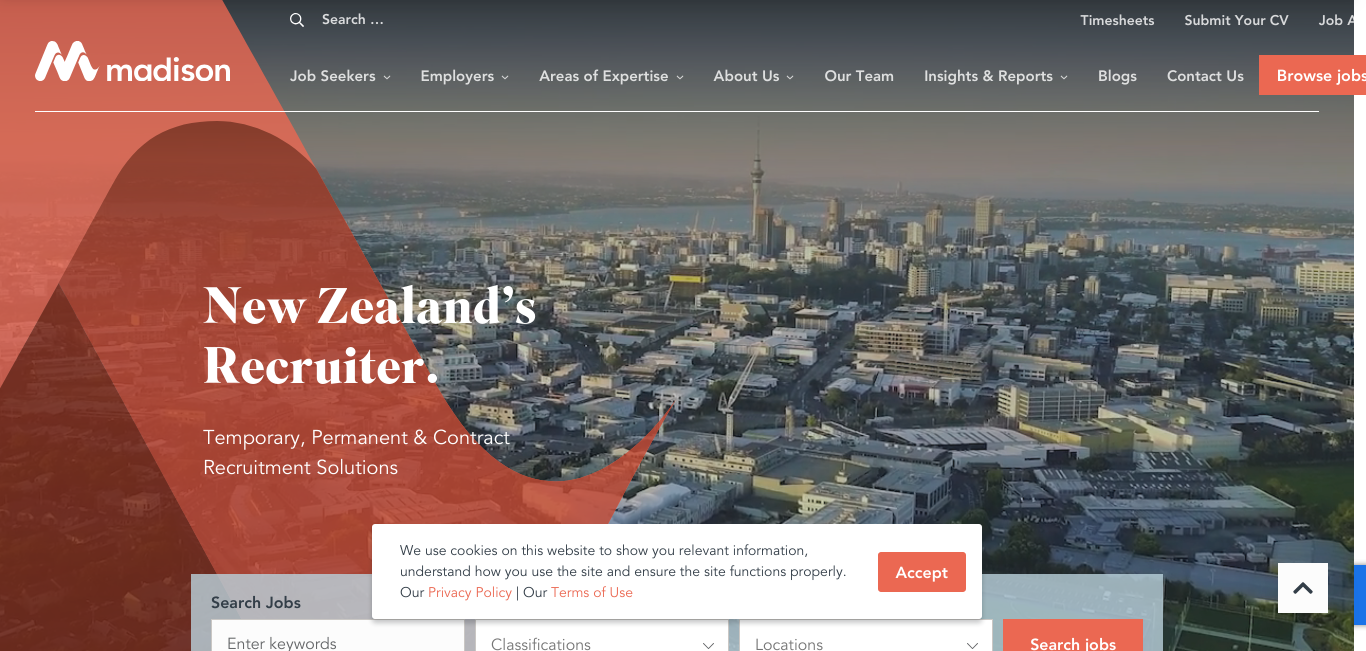Click the back-to-top arrow button
Screen dimensions: 1366x651
click(x=1303, y=588)
